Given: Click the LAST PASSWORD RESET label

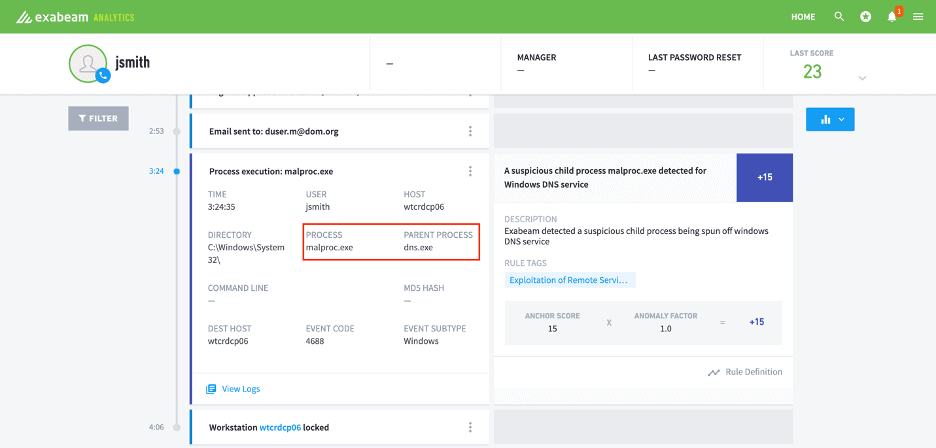Looking at the screenshot, I should (695, 58).
